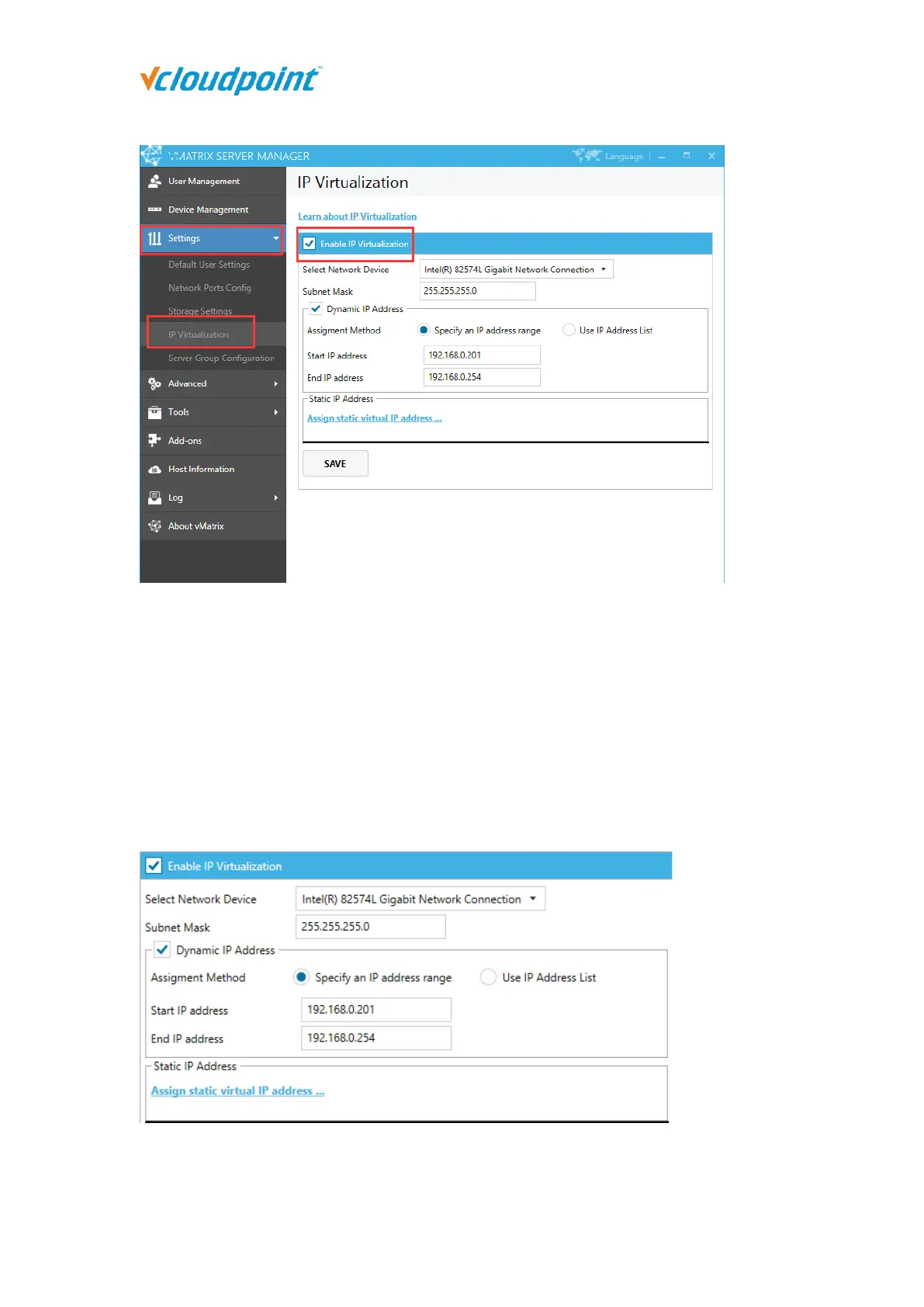Click the User Management person icon
The height and width of the screenshot is (1307, 924).
154,181
